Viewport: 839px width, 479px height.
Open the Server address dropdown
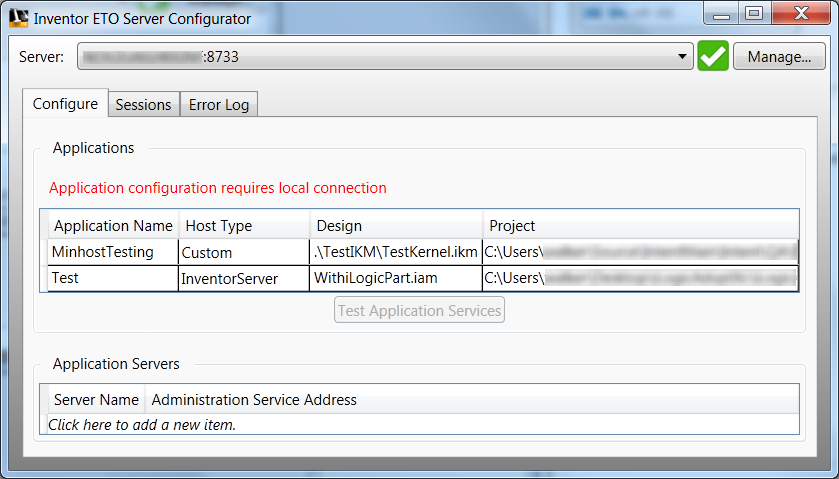click(x=683, y=57)
